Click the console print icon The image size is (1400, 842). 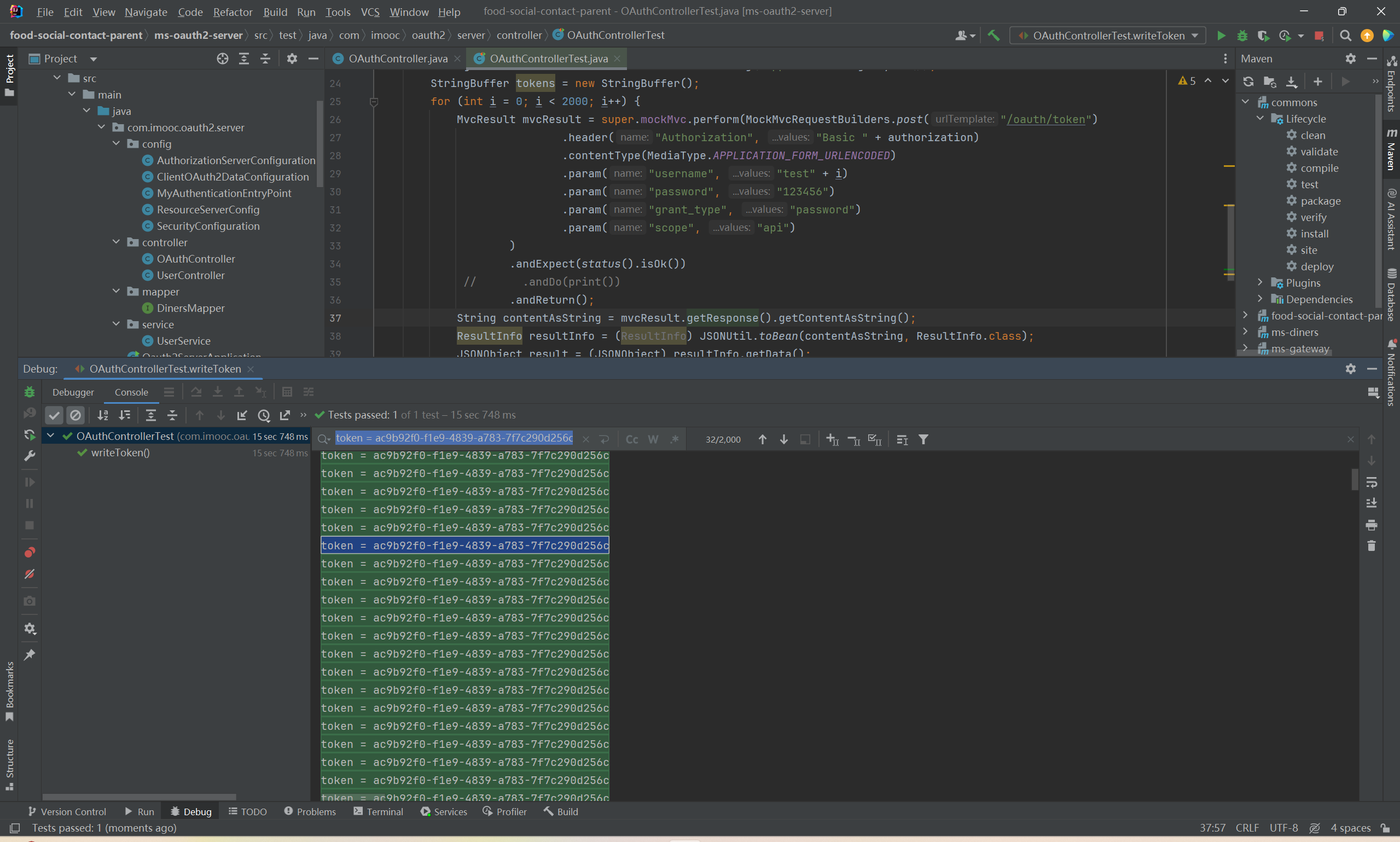(1371, 525)
